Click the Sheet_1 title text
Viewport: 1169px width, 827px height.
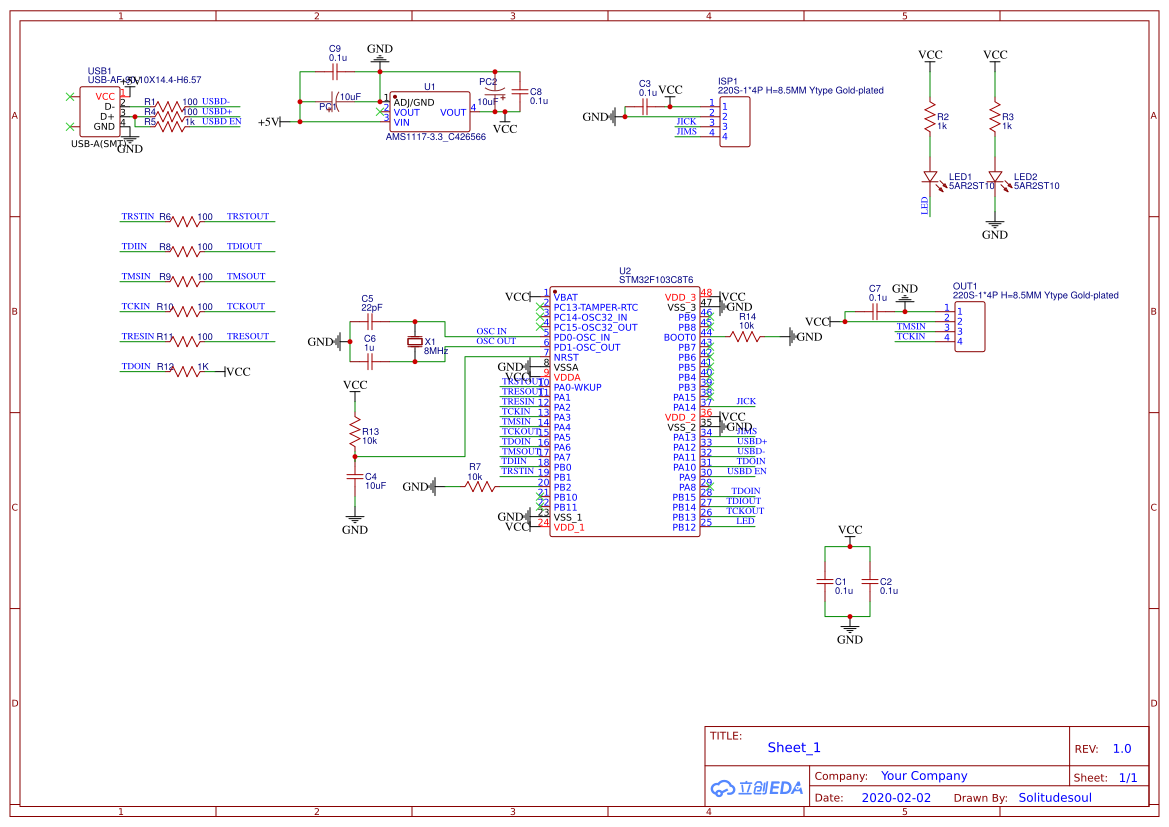(x=793, y=748)
